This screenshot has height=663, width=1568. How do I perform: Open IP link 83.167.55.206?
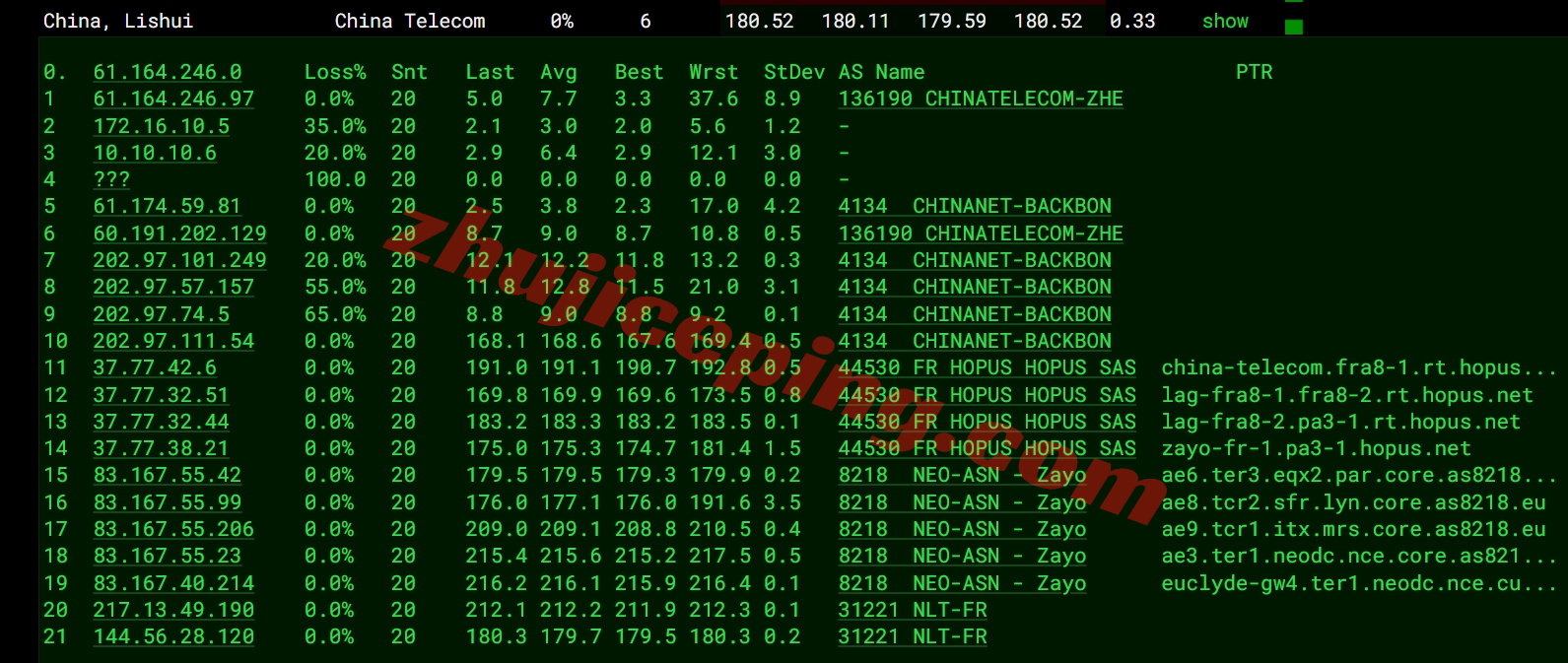[173, 530]
